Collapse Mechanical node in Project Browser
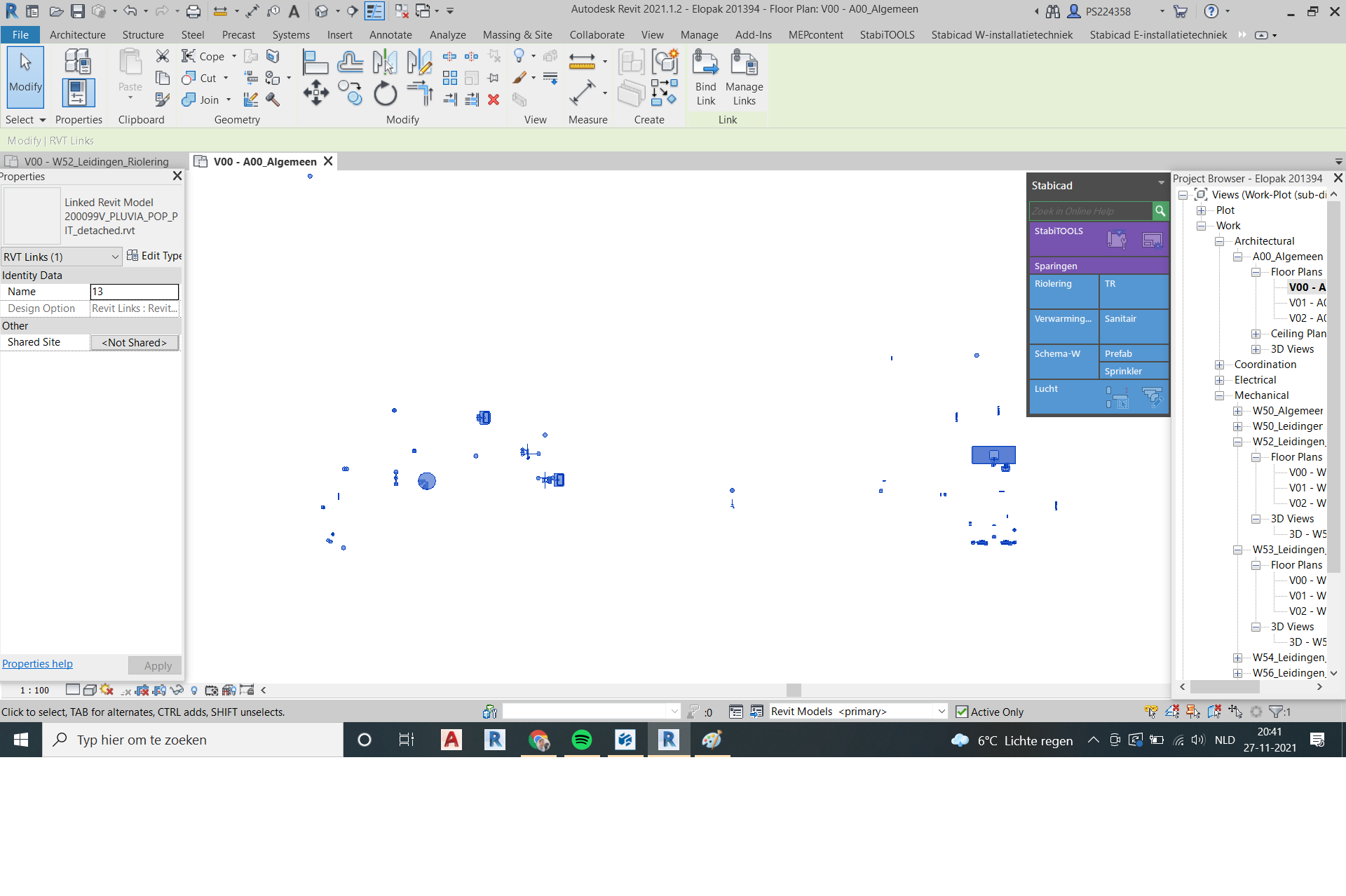This screenshot has width=1346, height=896. (x=1219, y=395)
